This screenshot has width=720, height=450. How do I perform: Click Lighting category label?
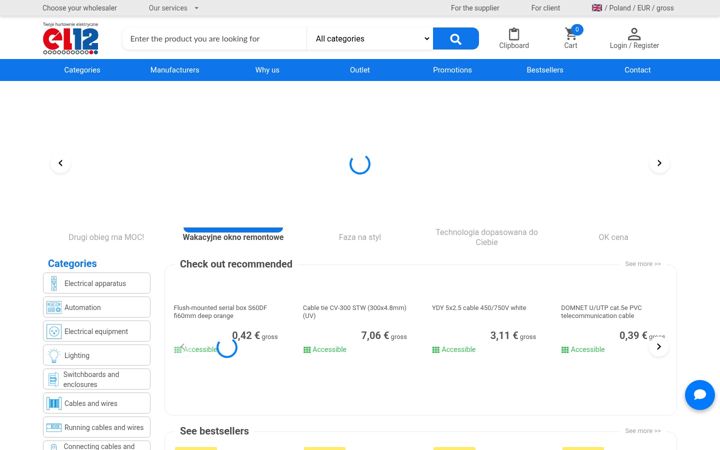77,355
